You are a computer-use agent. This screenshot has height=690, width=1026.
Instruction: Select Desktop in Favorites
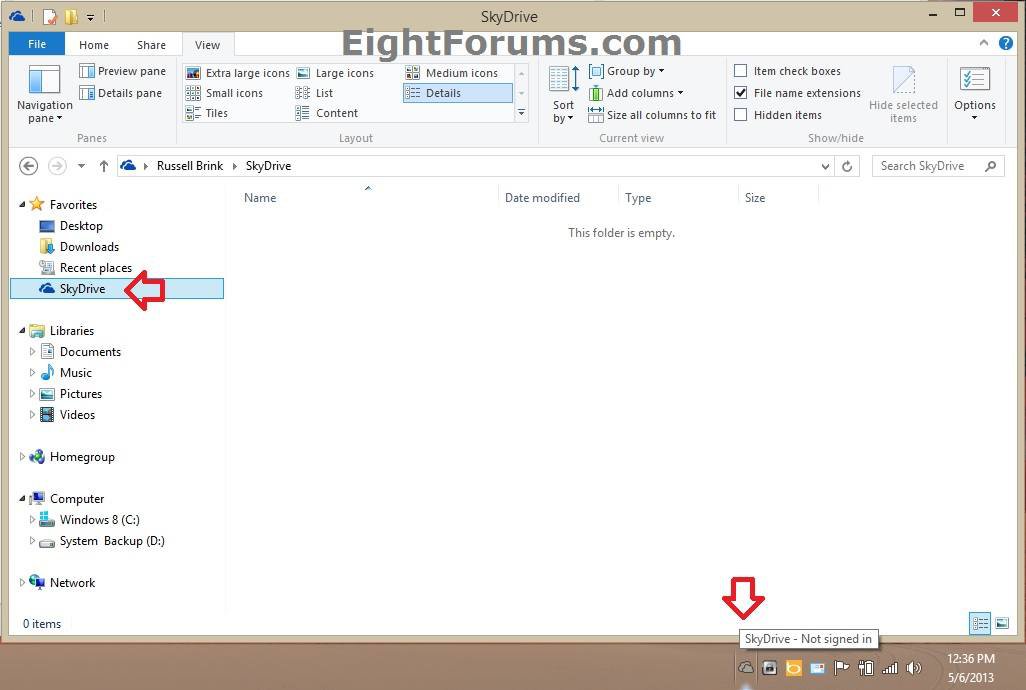(x=81, y=226)
